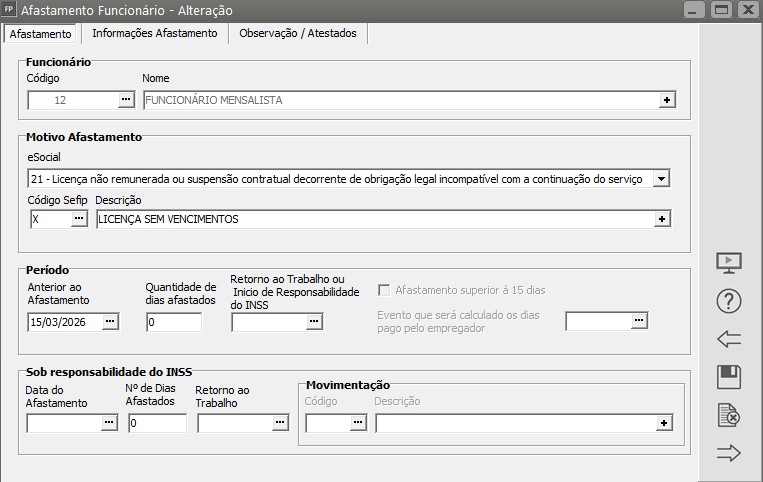Go to previous record with left arrow
The image size is (763, 482).
point(730,339)
